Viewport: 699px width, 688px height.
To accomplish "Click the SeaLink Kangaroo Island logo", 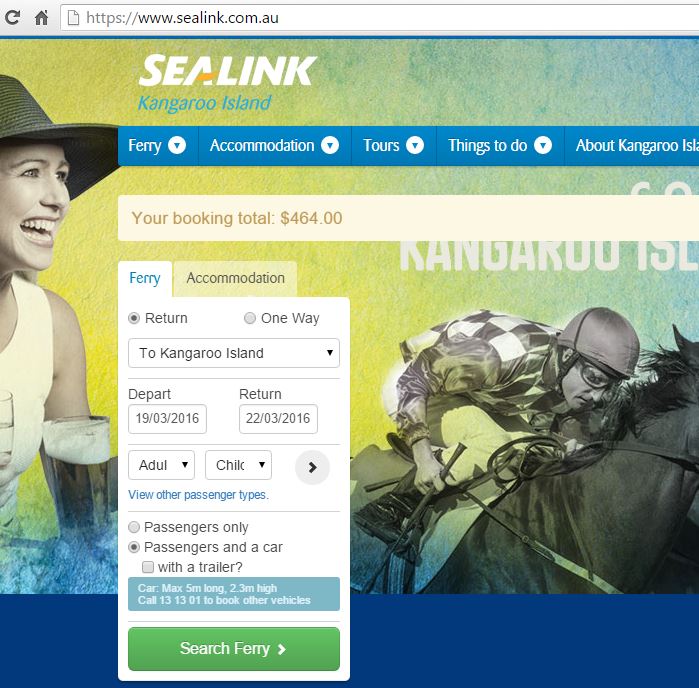I will pos(227,83).
